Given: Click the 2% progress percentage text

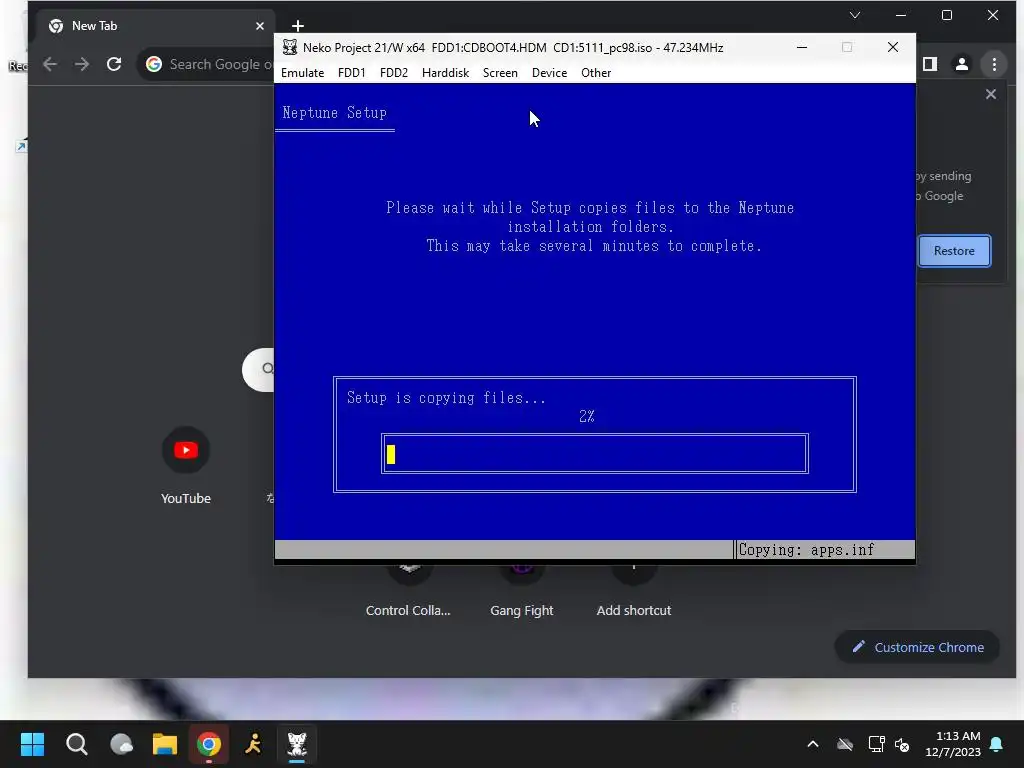Looking at the screenshot, I should click(x=586, y=416).
